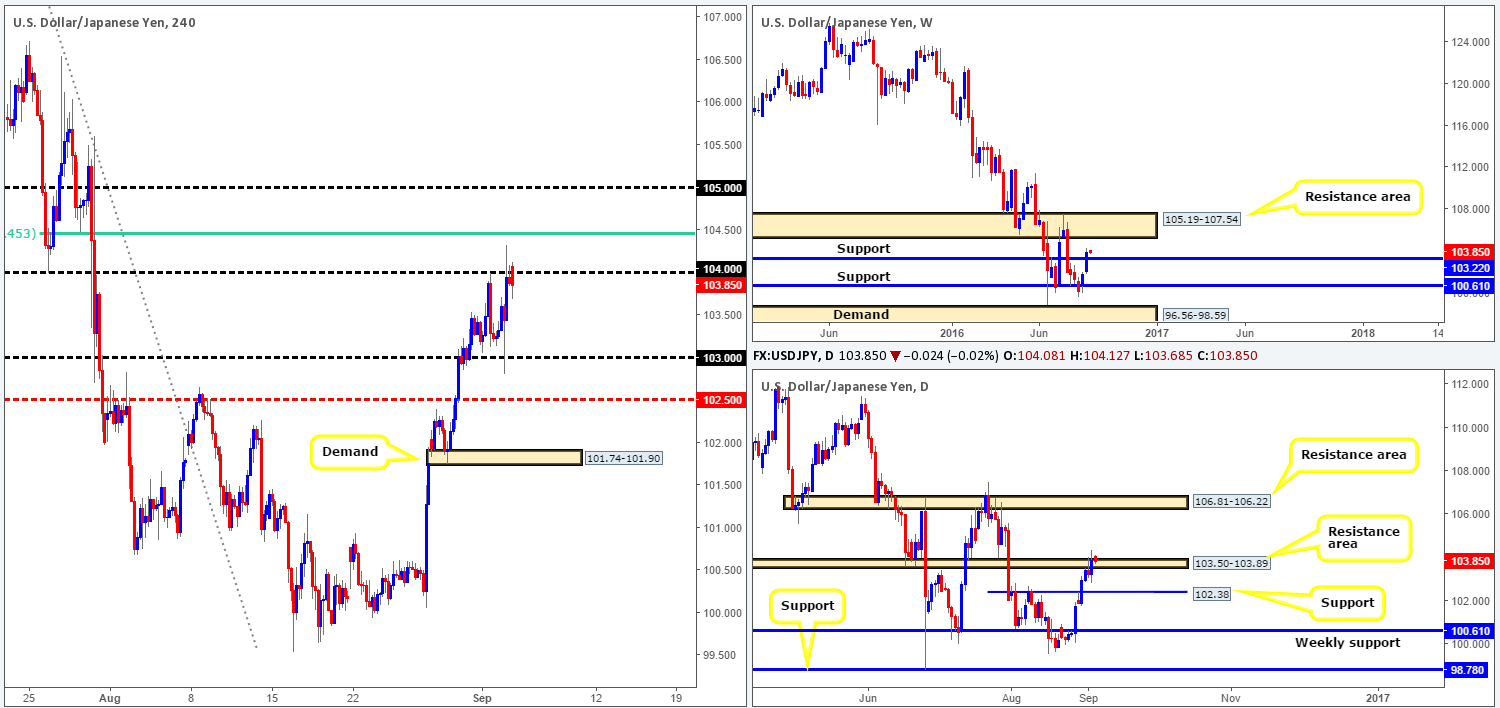Click the 'Nov' label on the daily chart time axis

coord(1231,696)
